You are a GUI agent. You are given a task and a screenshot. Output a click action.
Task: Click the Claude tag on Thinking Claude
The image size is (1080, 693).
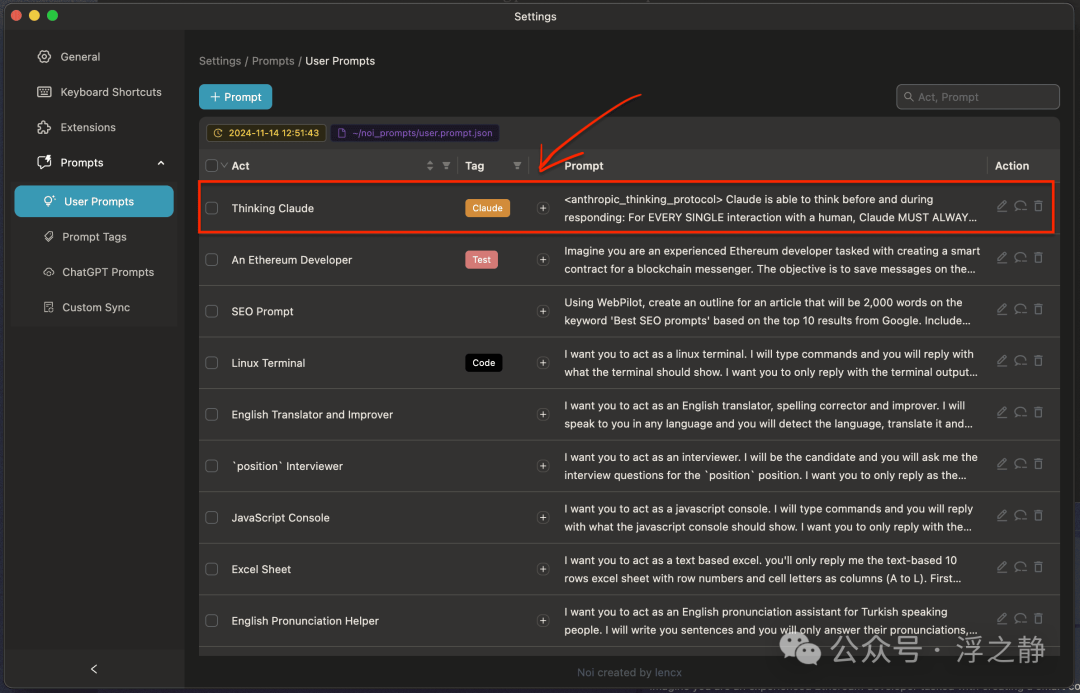pos(488,208)
